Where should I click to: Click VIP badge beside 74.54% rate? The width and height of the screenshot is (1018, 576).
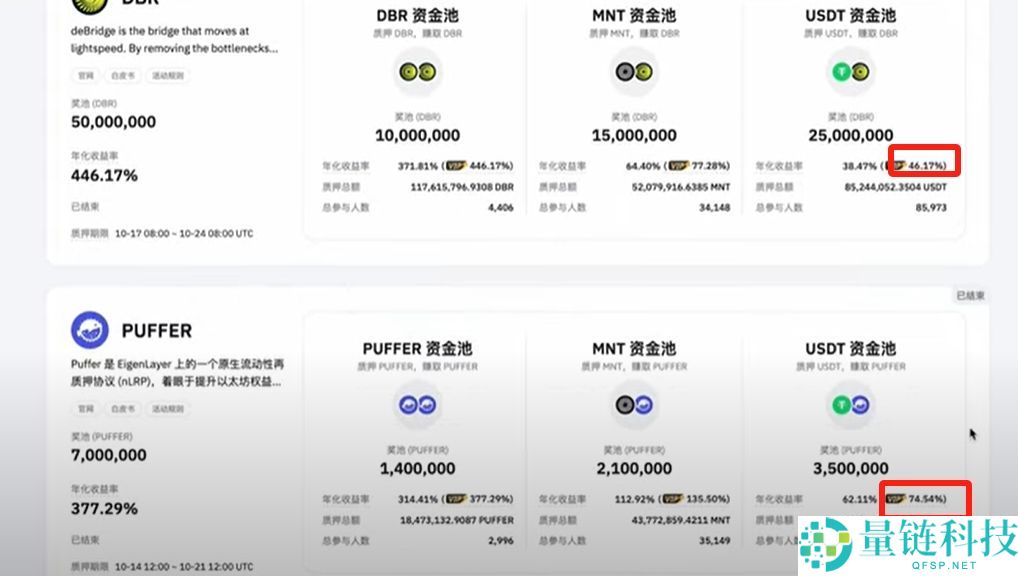(895, 499)
